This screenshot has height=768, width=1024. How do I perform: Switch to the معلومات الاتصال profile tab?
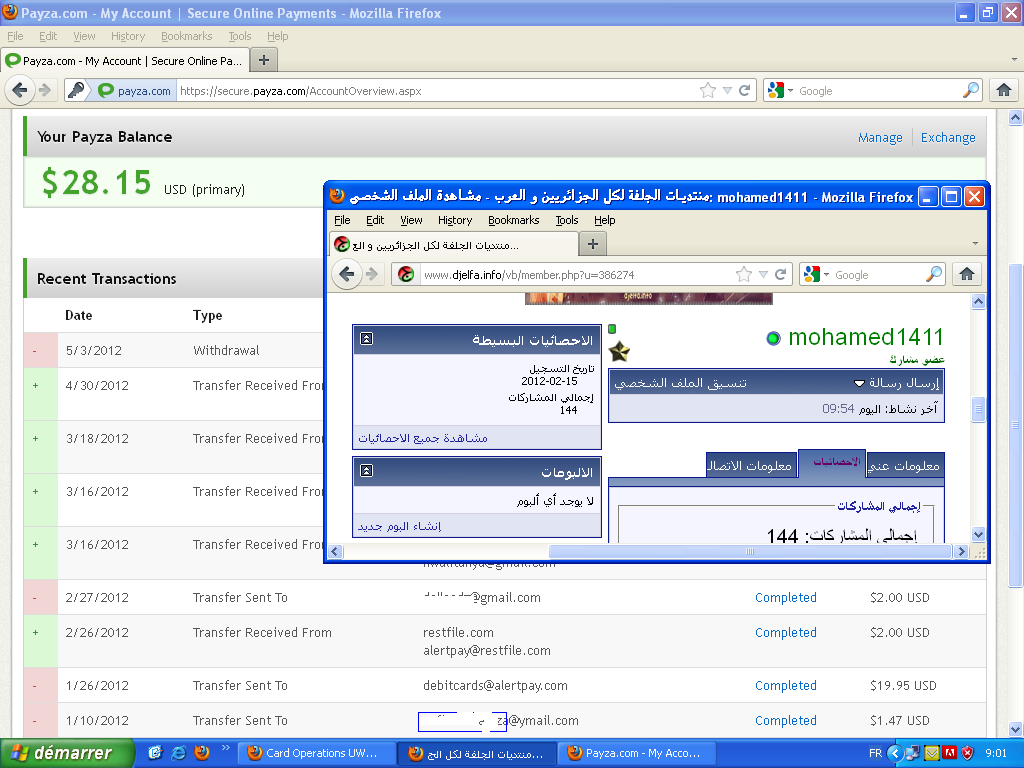pos(751,466)
